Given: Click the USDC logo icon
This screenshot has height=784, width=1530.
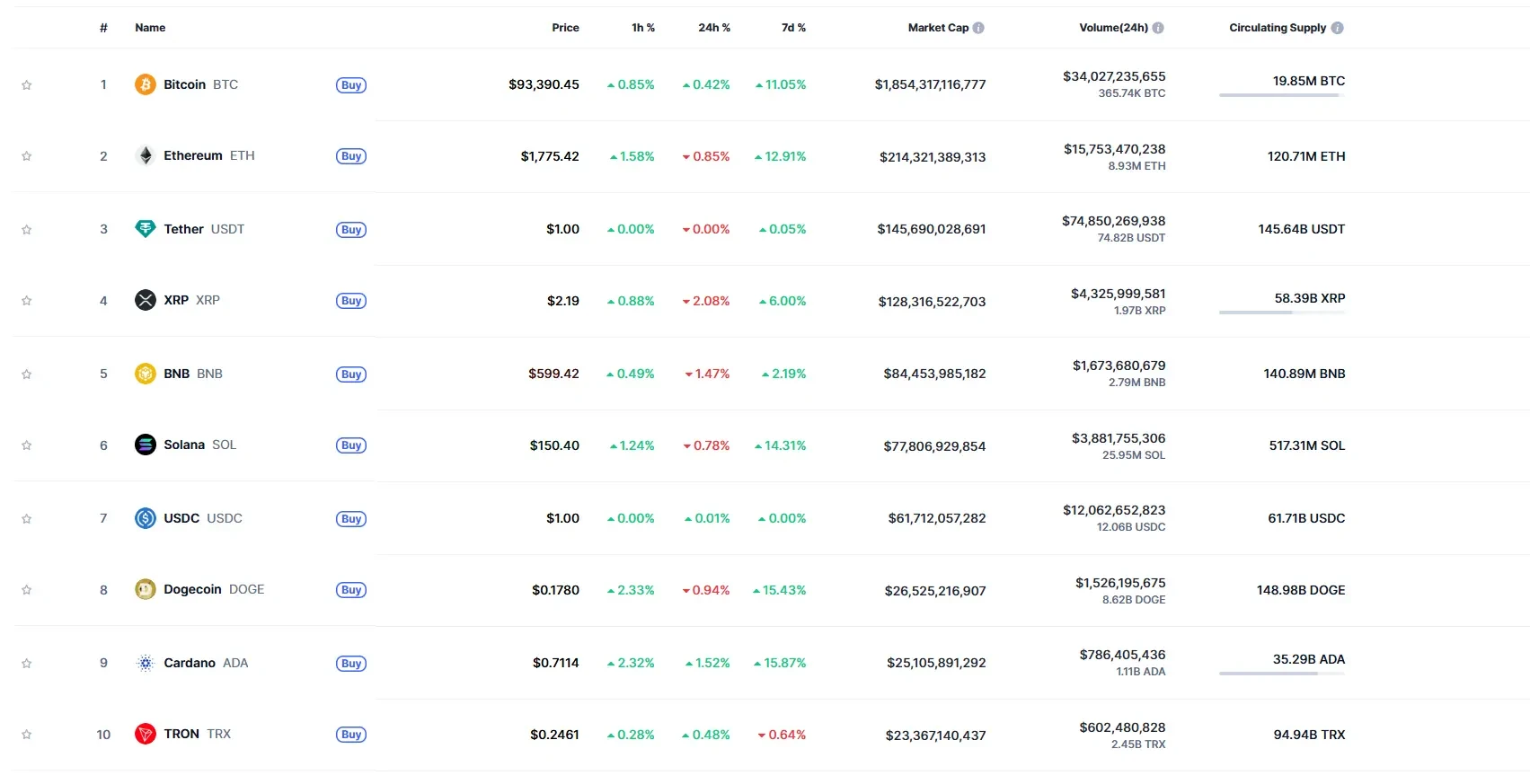Looking at the screenshot, I should click(145, 518).
